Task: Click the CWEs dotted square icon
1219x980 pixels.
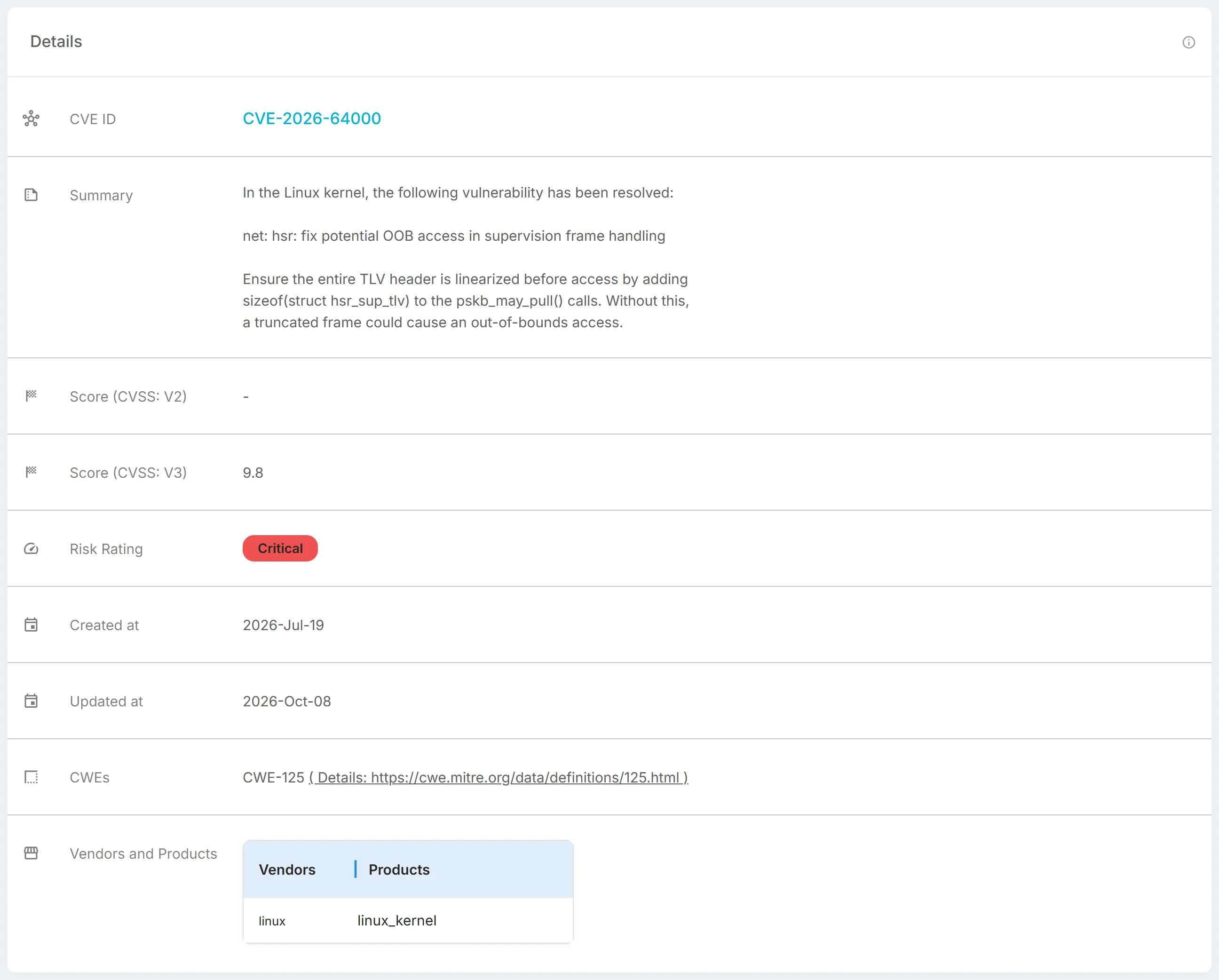Action: [x=31, y=777]
